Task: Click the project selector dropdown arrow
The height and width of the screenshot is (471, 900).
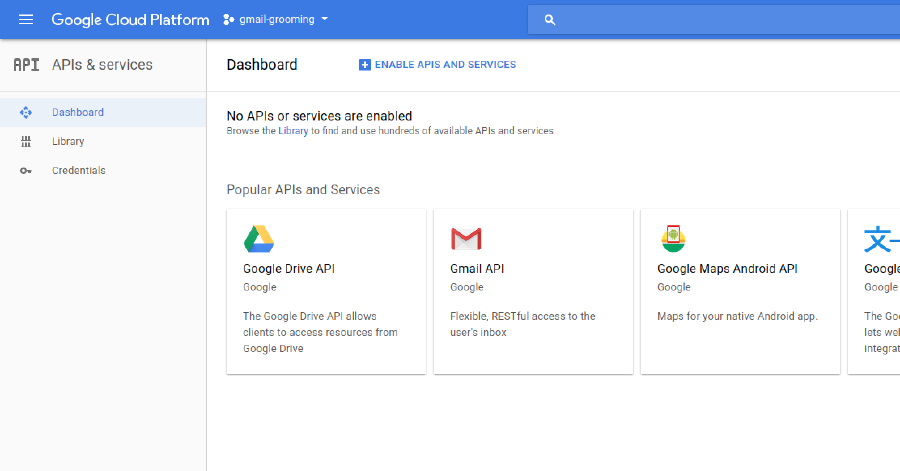Action: (x=324, y=19)
